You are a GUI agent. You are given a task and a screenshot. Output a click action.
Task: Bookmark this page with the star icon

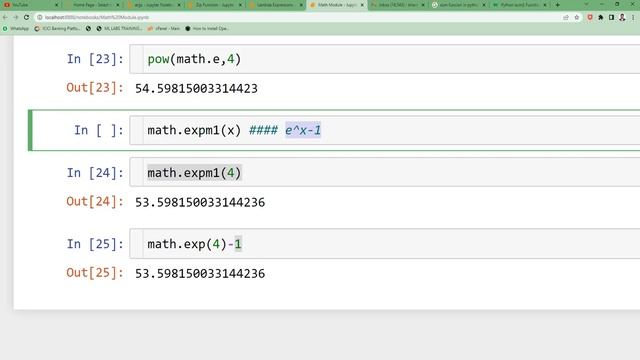(577, 18)
